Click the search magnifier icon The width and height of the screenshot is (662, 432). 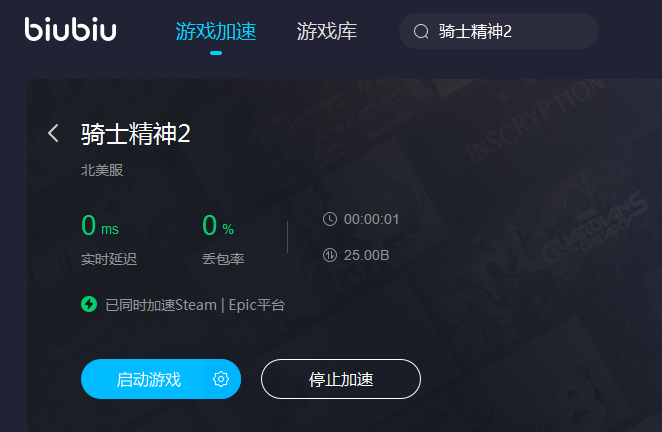click(x=421, y=31)
